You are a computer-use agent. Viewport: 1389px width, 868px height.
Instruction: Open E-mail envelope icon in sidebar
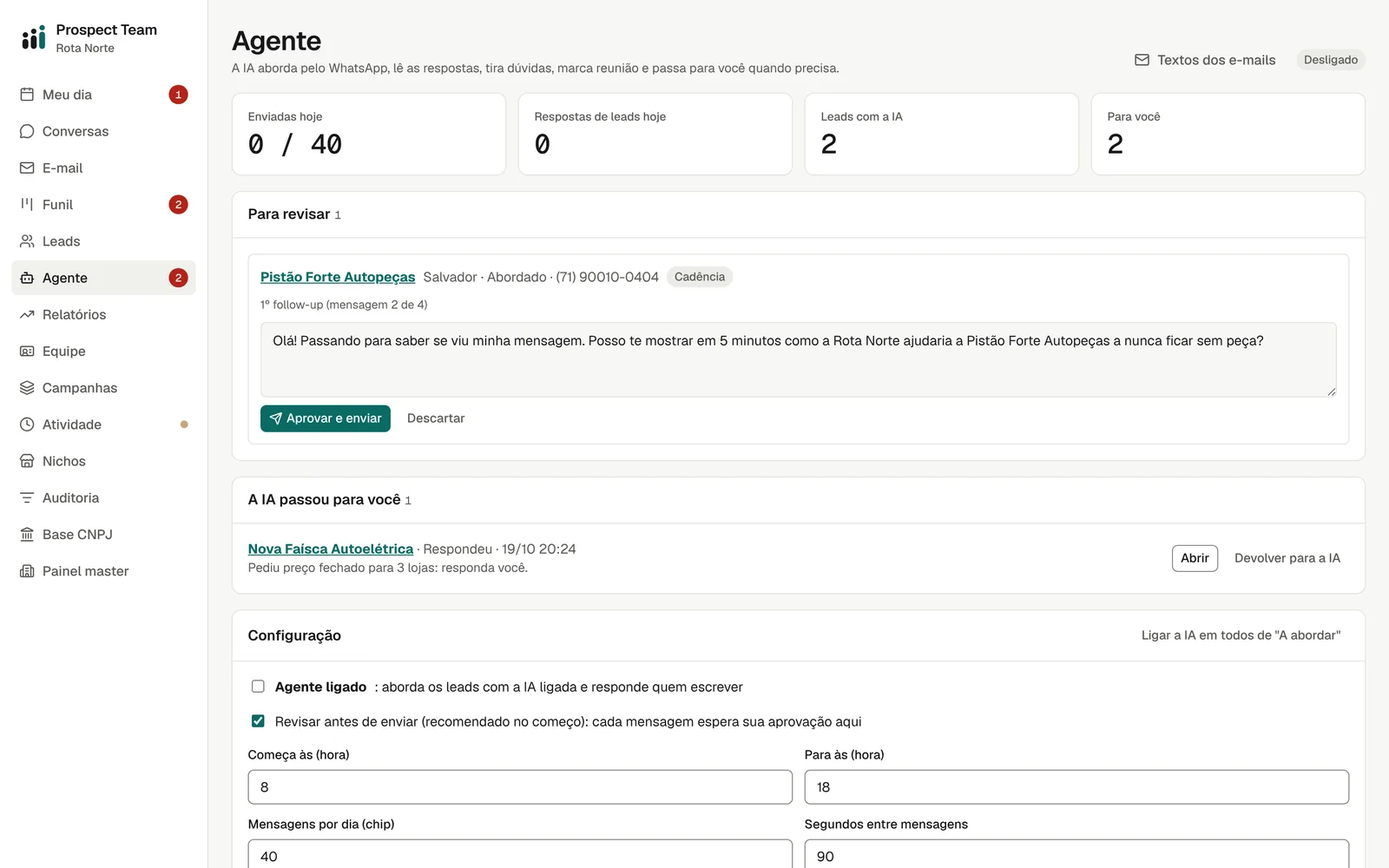(x=27, y=168)
